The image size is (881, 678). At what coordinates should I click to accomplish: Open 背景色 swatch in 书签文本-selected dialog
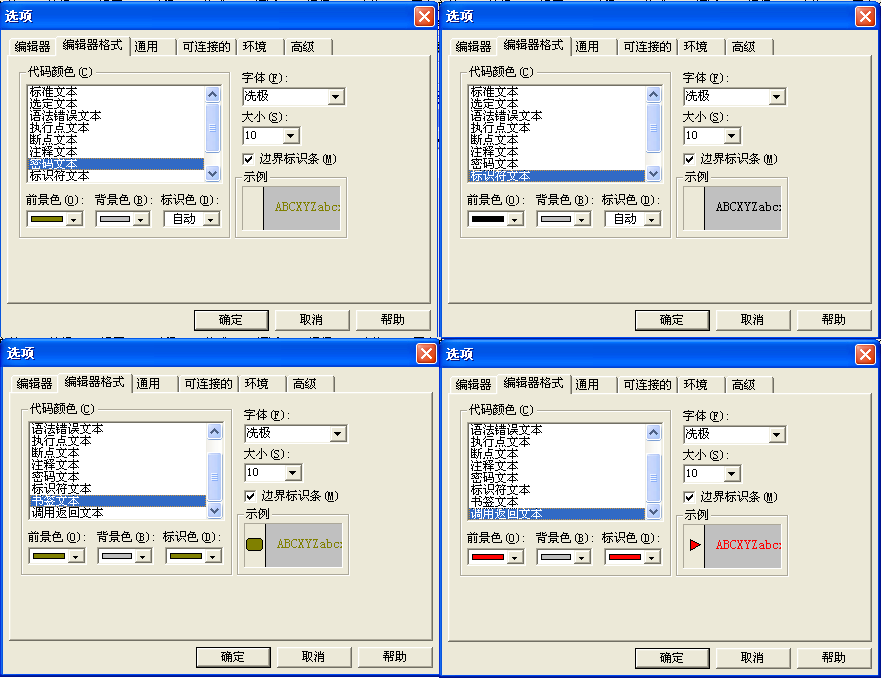(125, 556)
